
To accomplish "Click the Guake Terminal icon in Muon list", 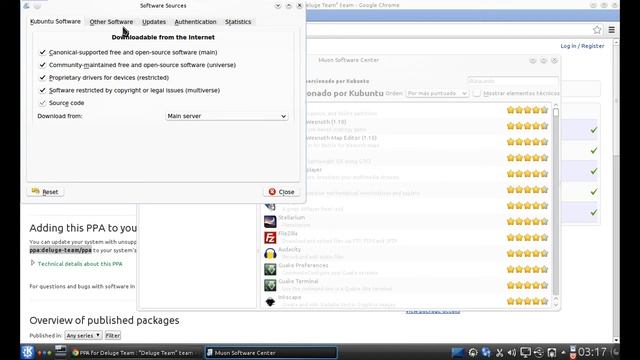I will [270, 285].
